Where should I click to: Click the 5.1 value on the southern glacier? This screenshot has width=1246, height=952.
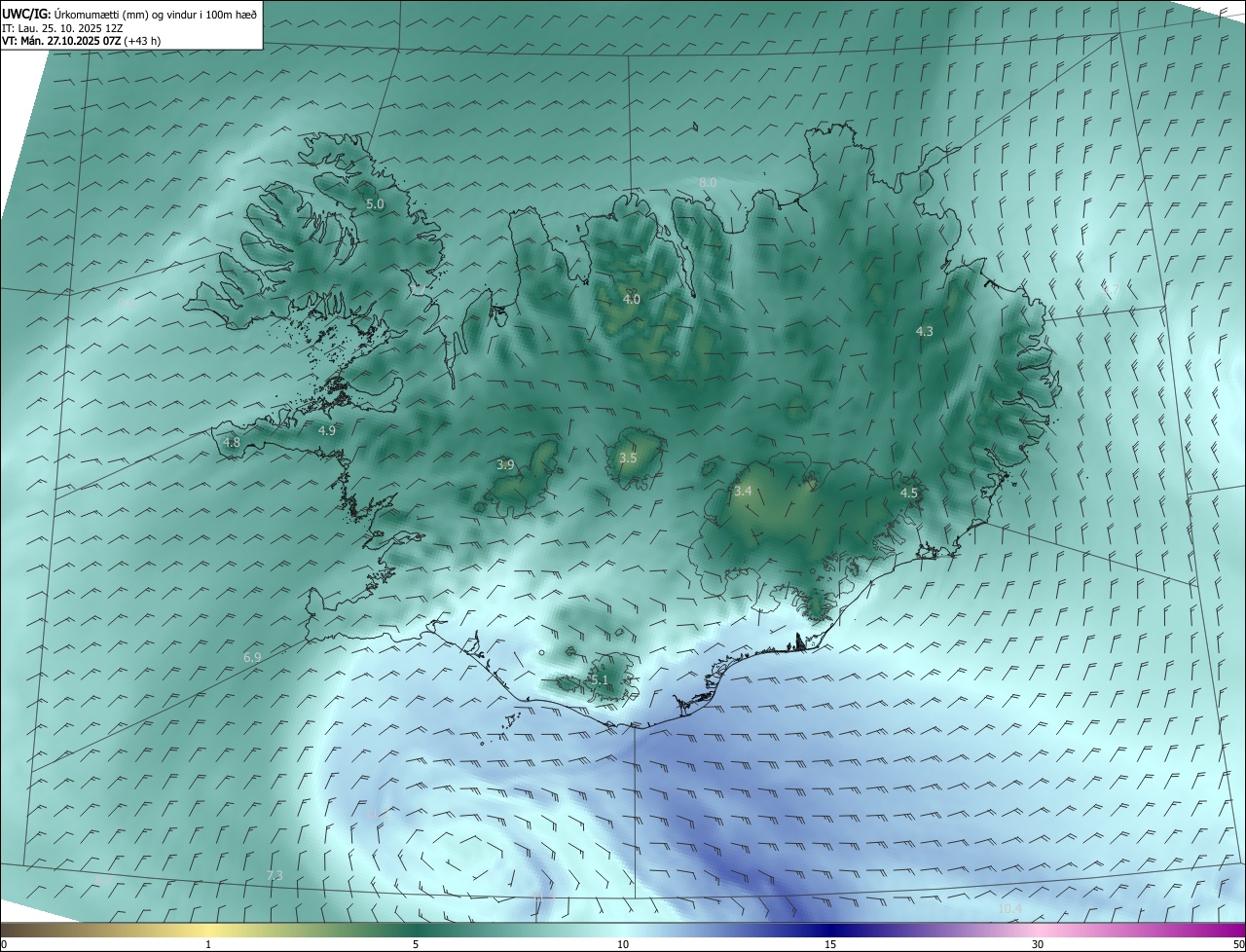(x=599, y=680)
